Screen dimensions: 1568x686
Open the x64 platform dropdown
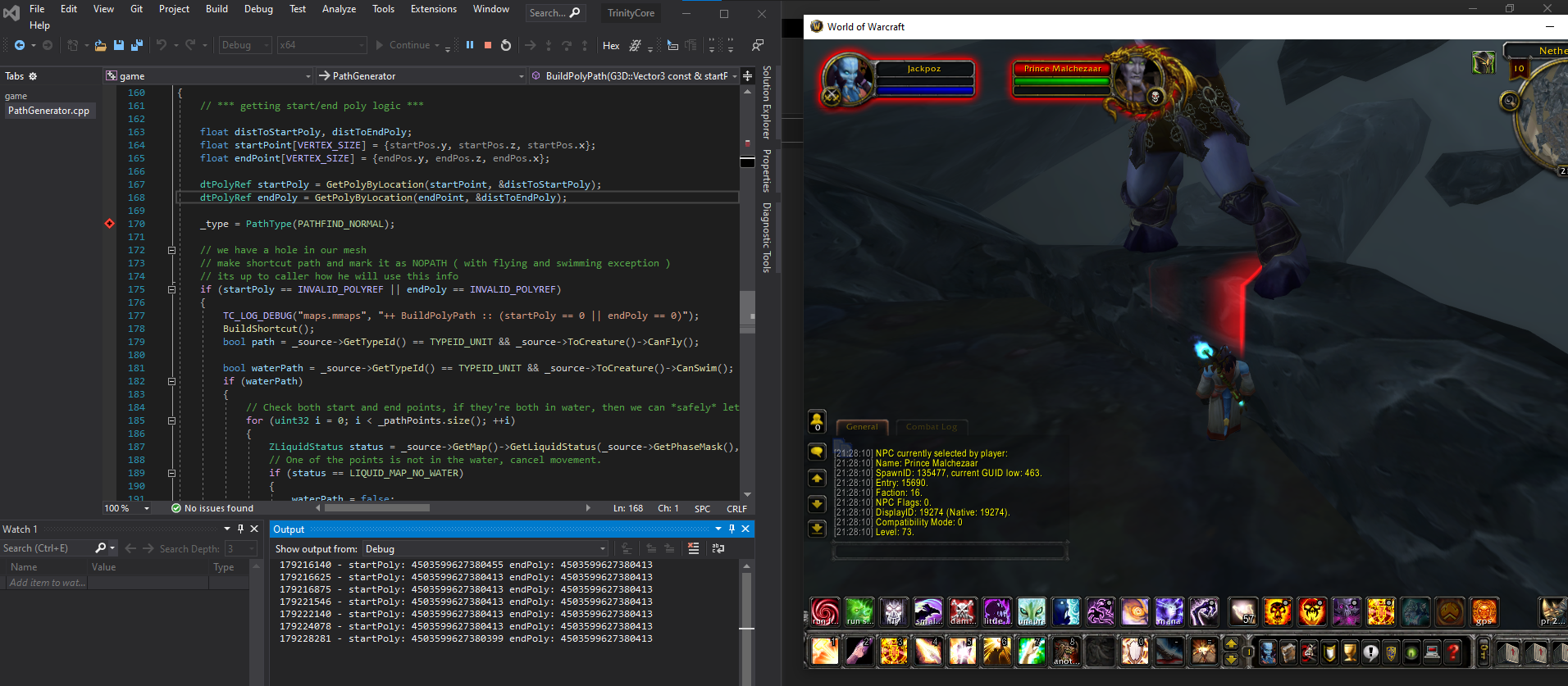[321, 45]
